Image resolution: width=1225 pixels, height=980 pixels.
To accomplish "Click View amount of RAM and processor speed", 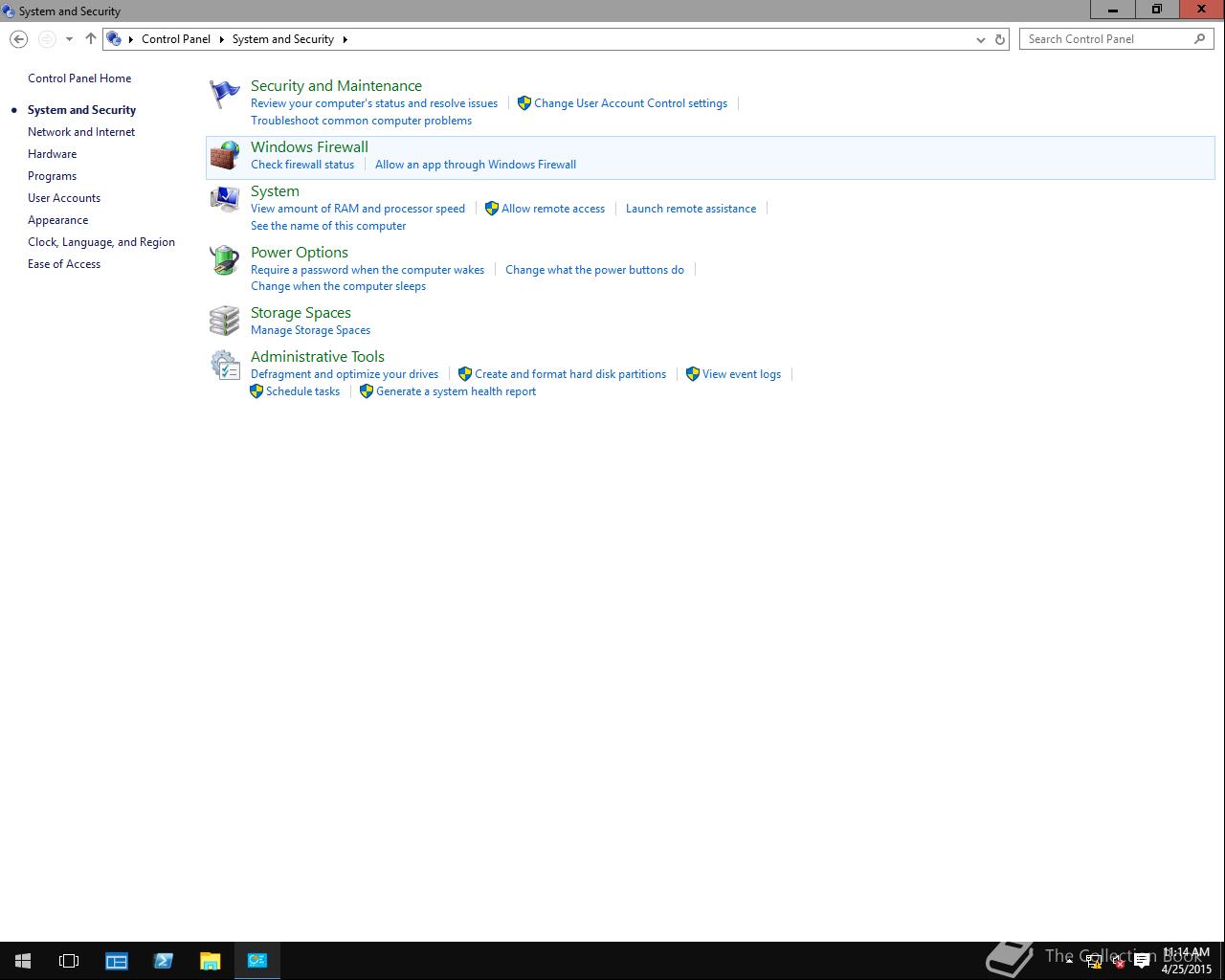I will point(358,209).
